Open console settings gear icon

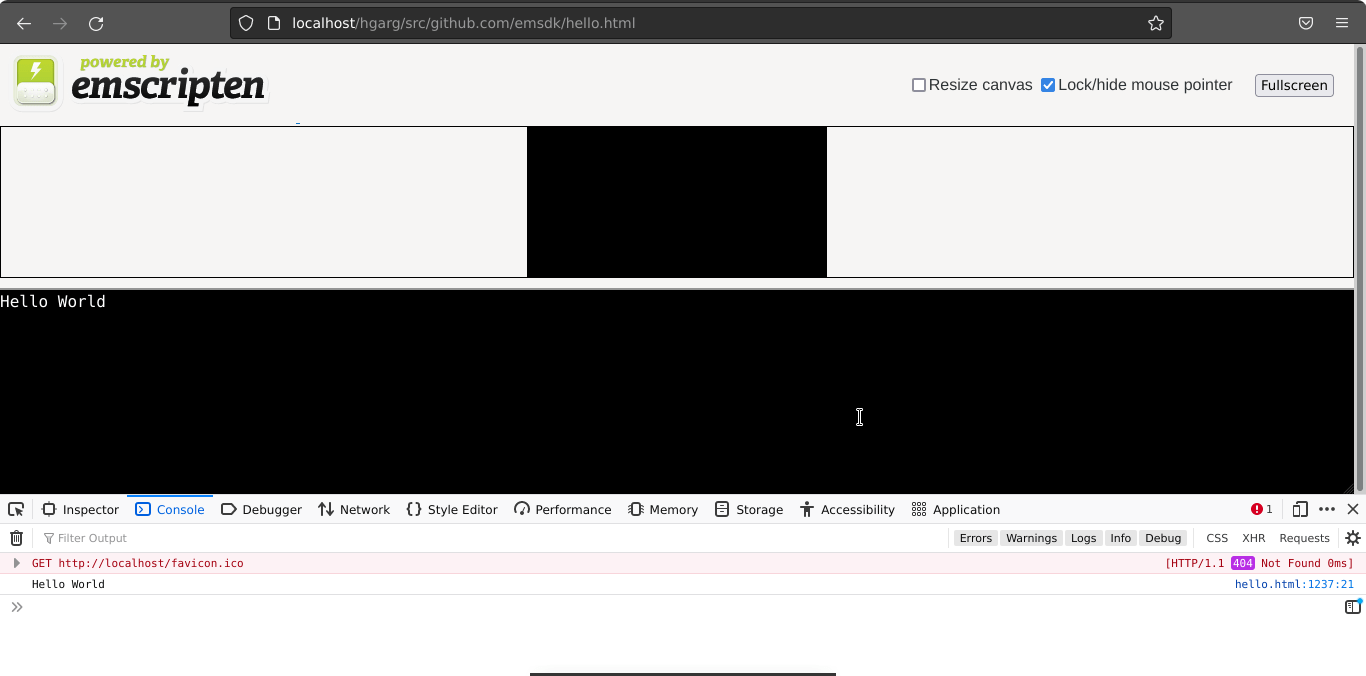pos(1352,538)
